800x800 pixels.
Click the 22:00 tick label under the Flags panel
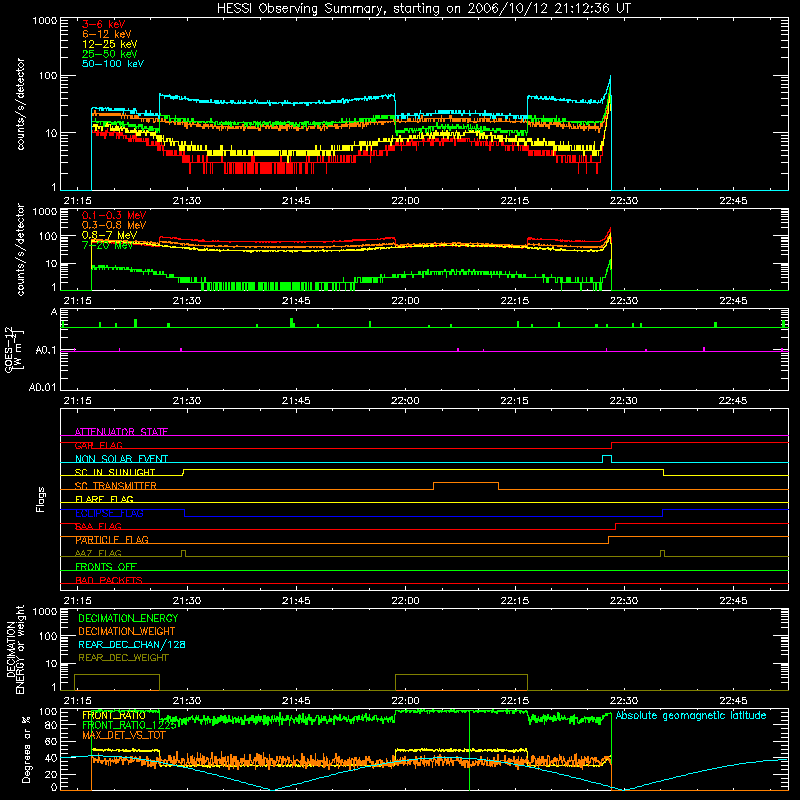point(406,601)
